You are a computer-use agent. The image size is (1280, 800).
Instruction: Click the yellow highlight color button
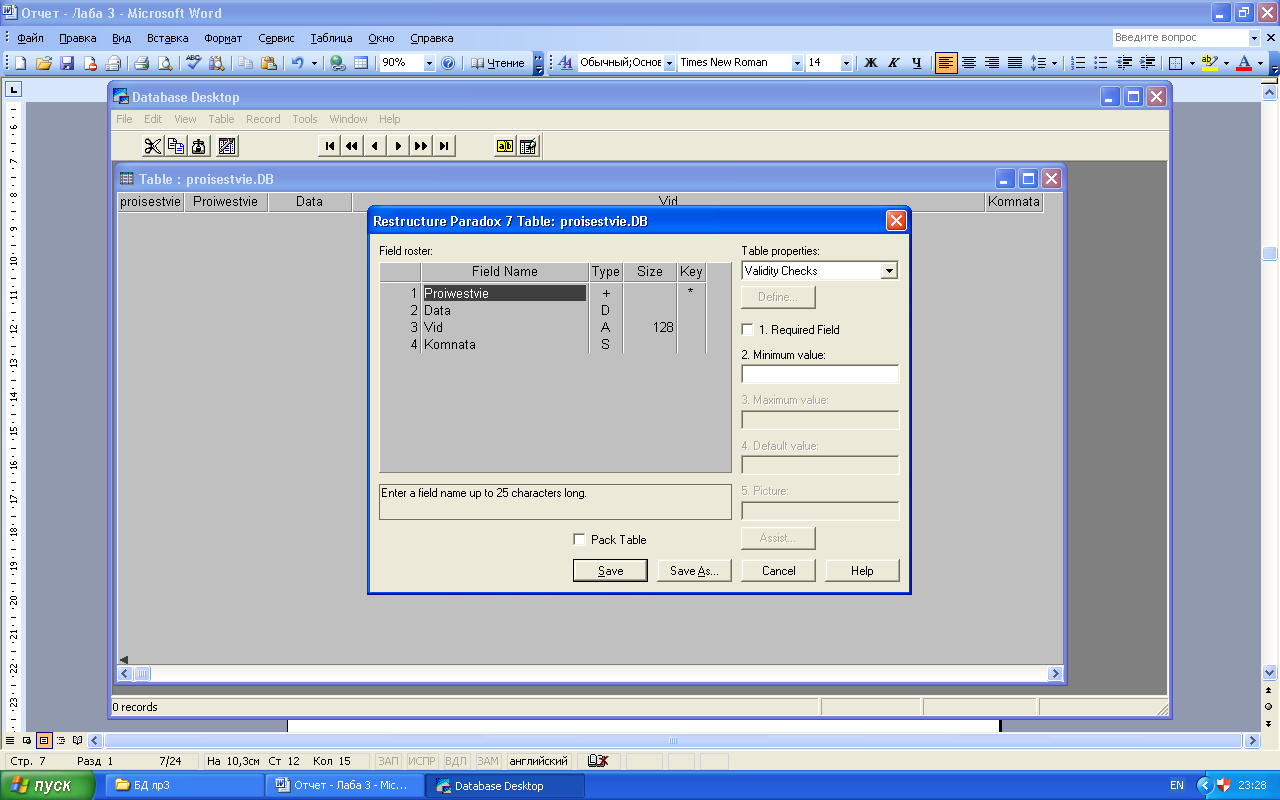pos(1210,63)
